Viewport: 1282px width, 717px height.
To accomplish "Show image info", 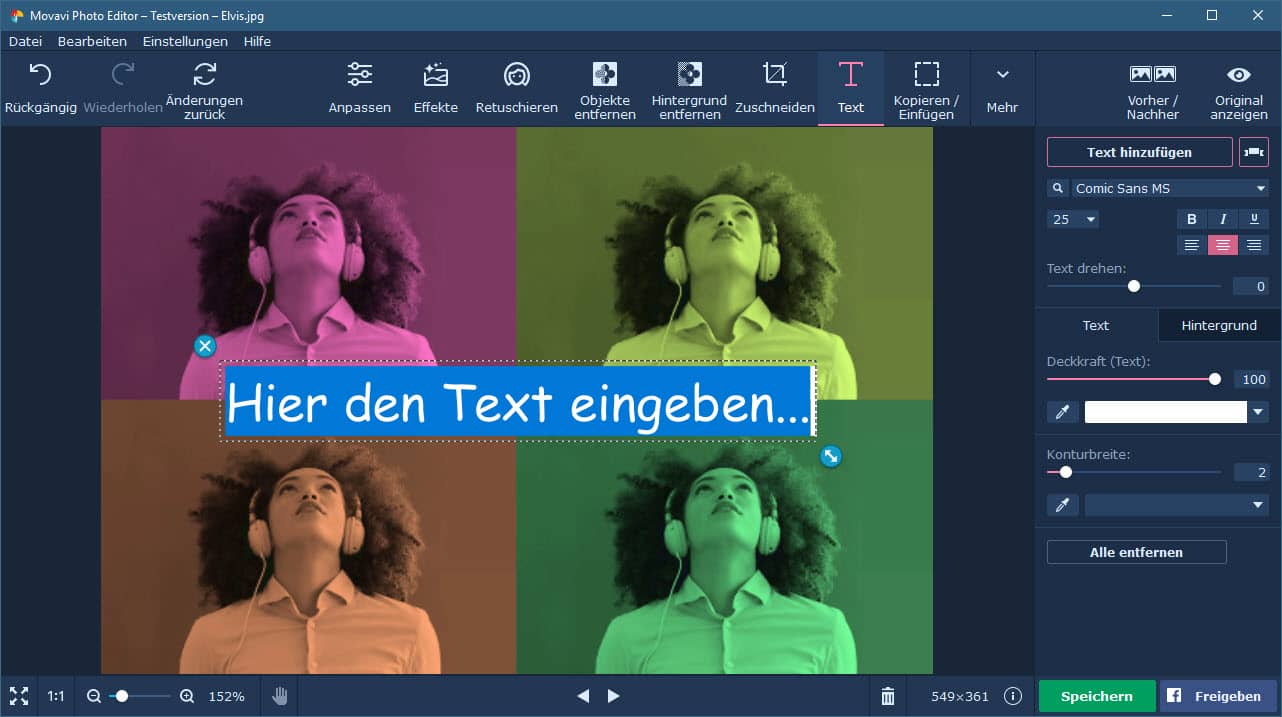I will [1013, 696].
